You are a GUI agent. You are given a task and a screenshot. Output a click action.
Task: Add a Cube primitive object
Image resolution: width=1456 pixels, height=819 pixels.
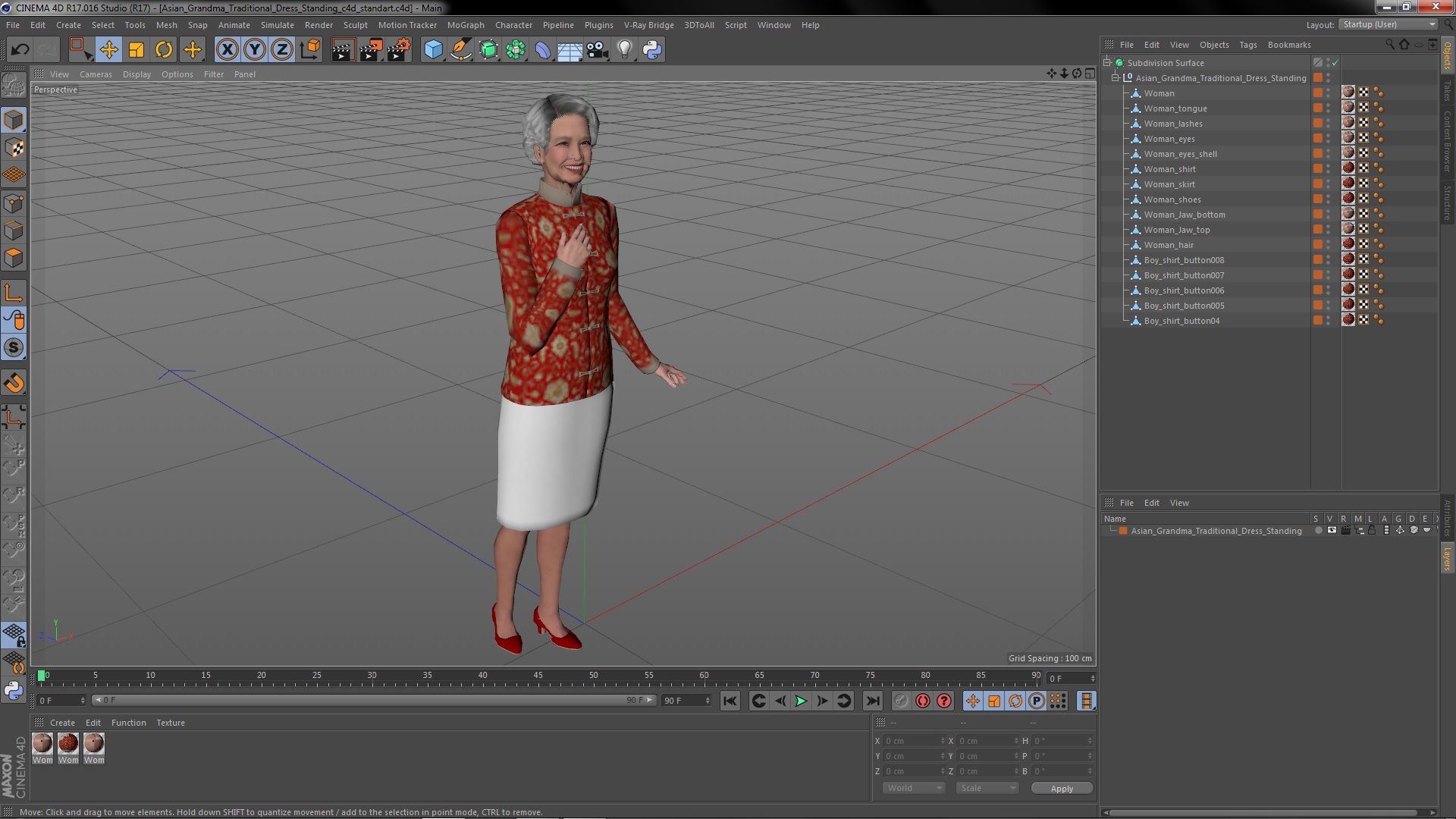click(433, 50)
